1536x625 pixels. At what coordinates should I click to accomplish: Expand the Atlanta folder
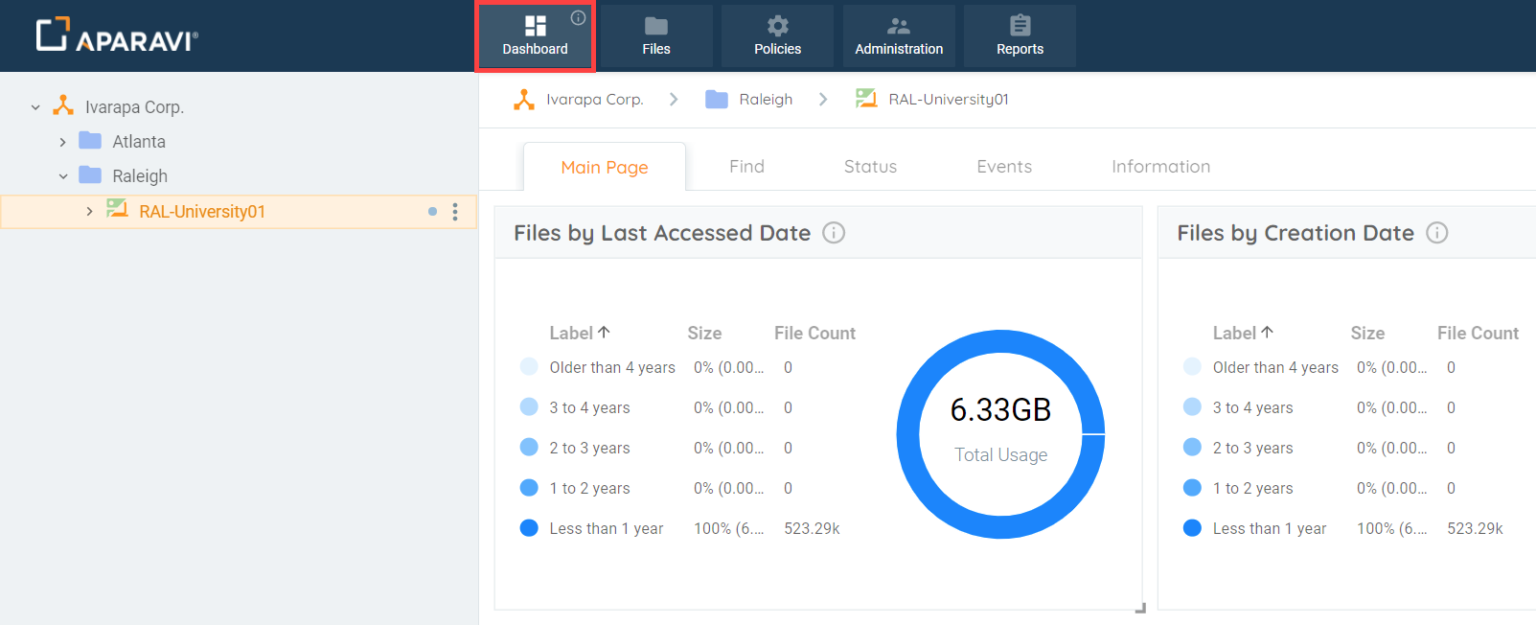coord(63,141)
